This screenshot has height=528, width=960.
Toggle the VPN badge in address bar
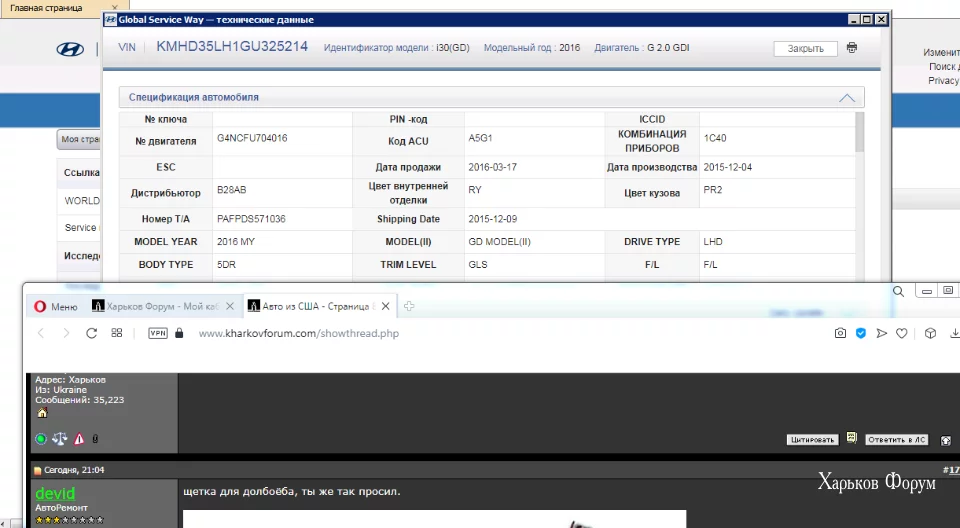pyautogui.click(x=158, y=333)
